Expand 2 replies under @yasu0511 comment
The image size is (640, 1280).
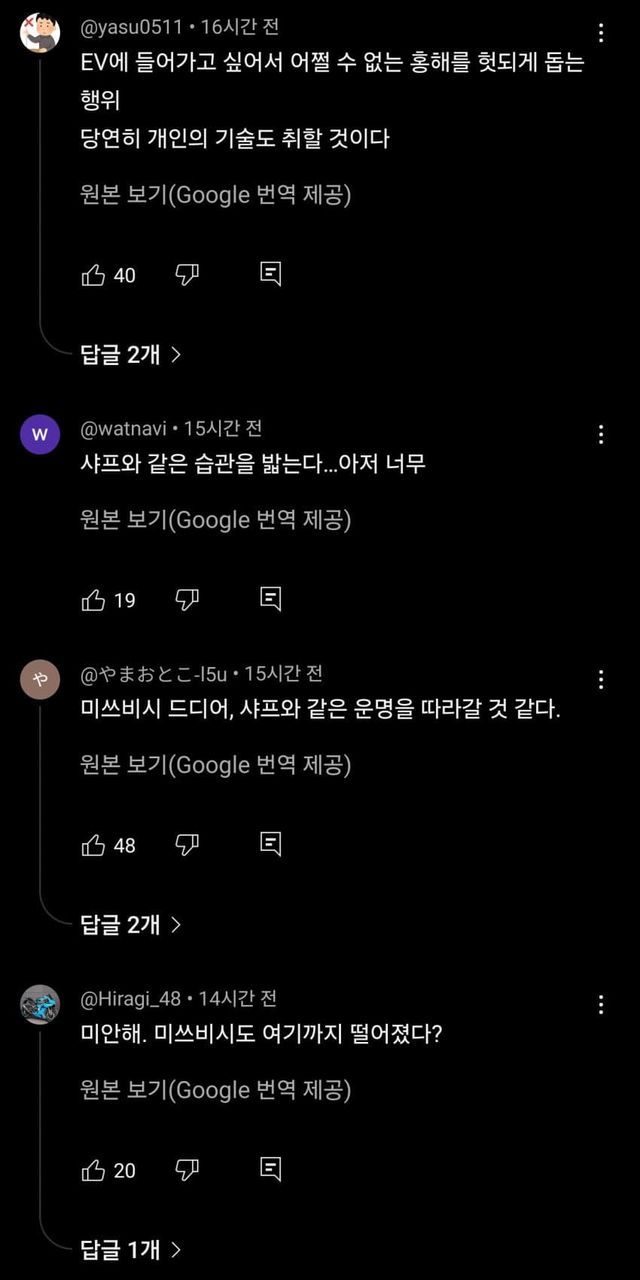click(x=130, y=354)
